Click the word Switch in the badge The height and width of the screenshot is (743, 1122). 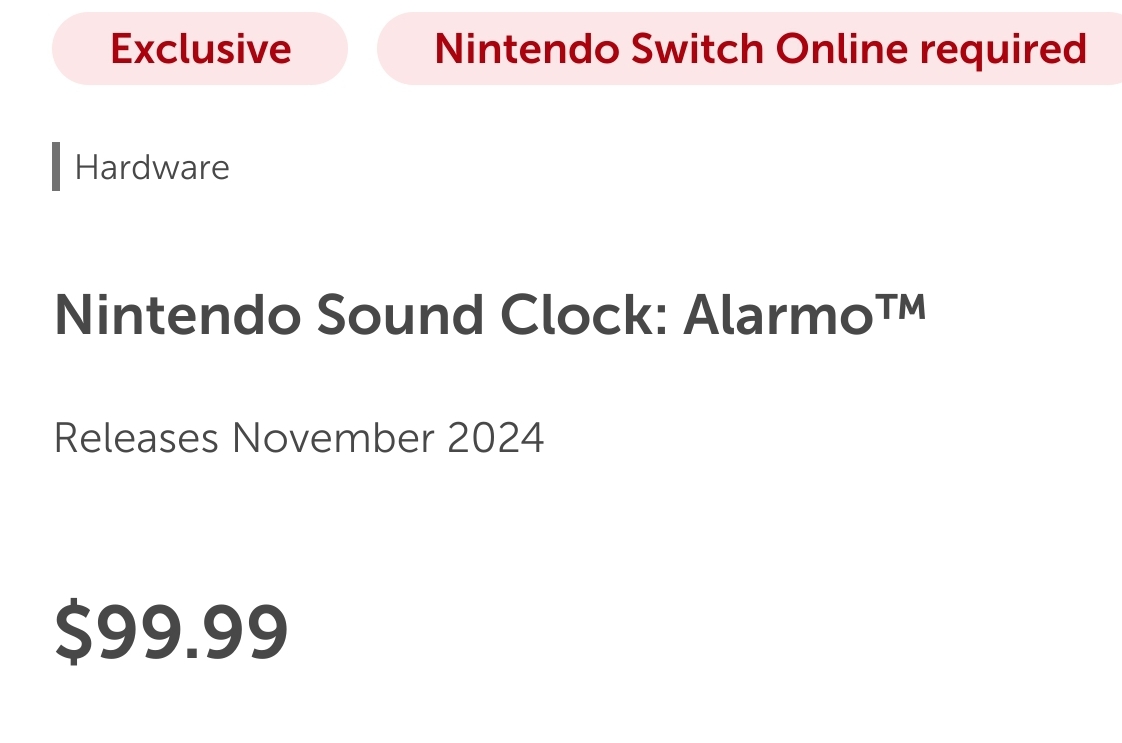697,49
